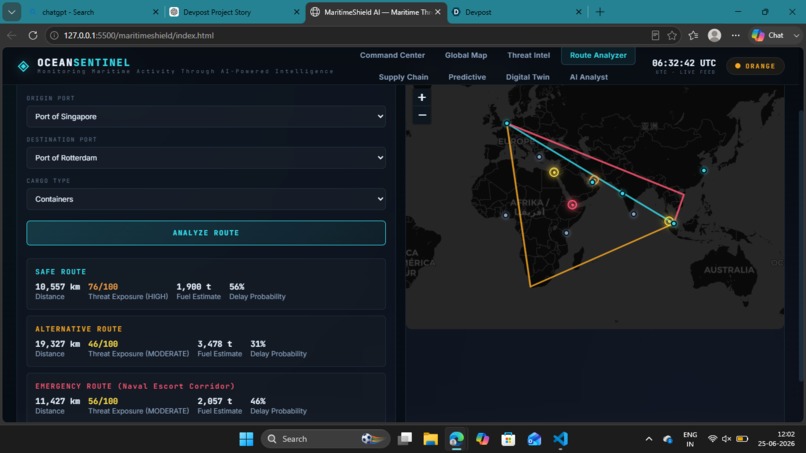Image resolution: width=806 pixels, height=453 pixels.
Task: Open the AI Analyst tab
Action: 589,77
